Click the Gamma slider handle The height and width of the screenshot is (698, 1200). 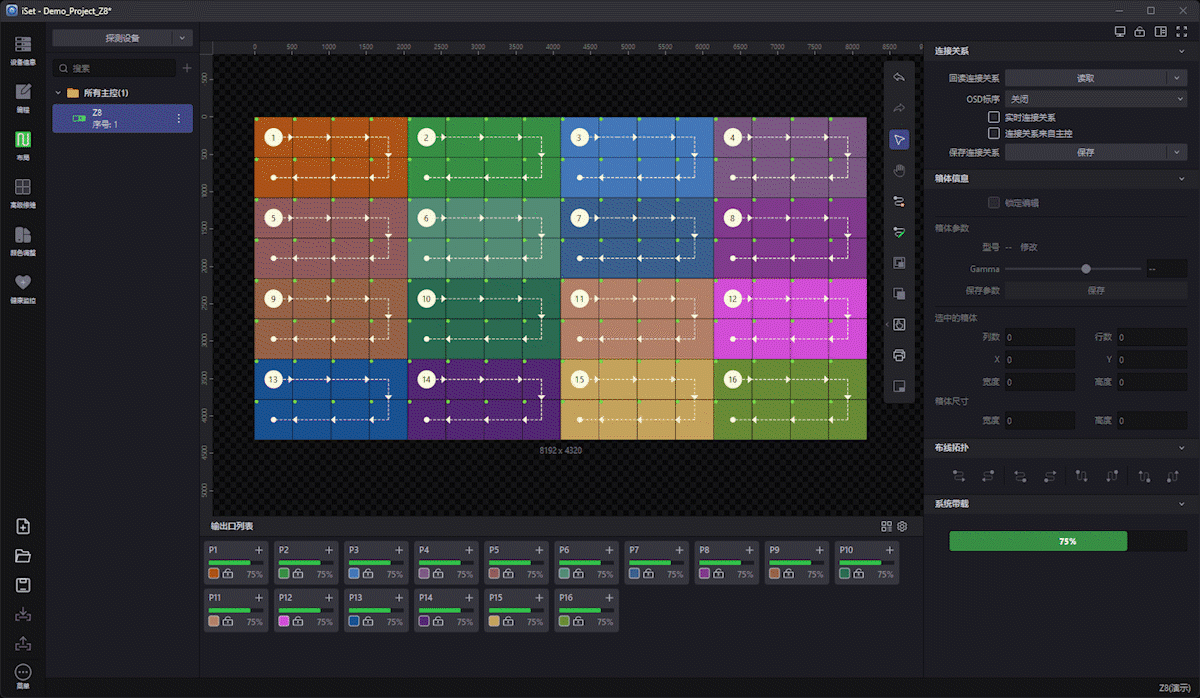tap(1086, 269)
